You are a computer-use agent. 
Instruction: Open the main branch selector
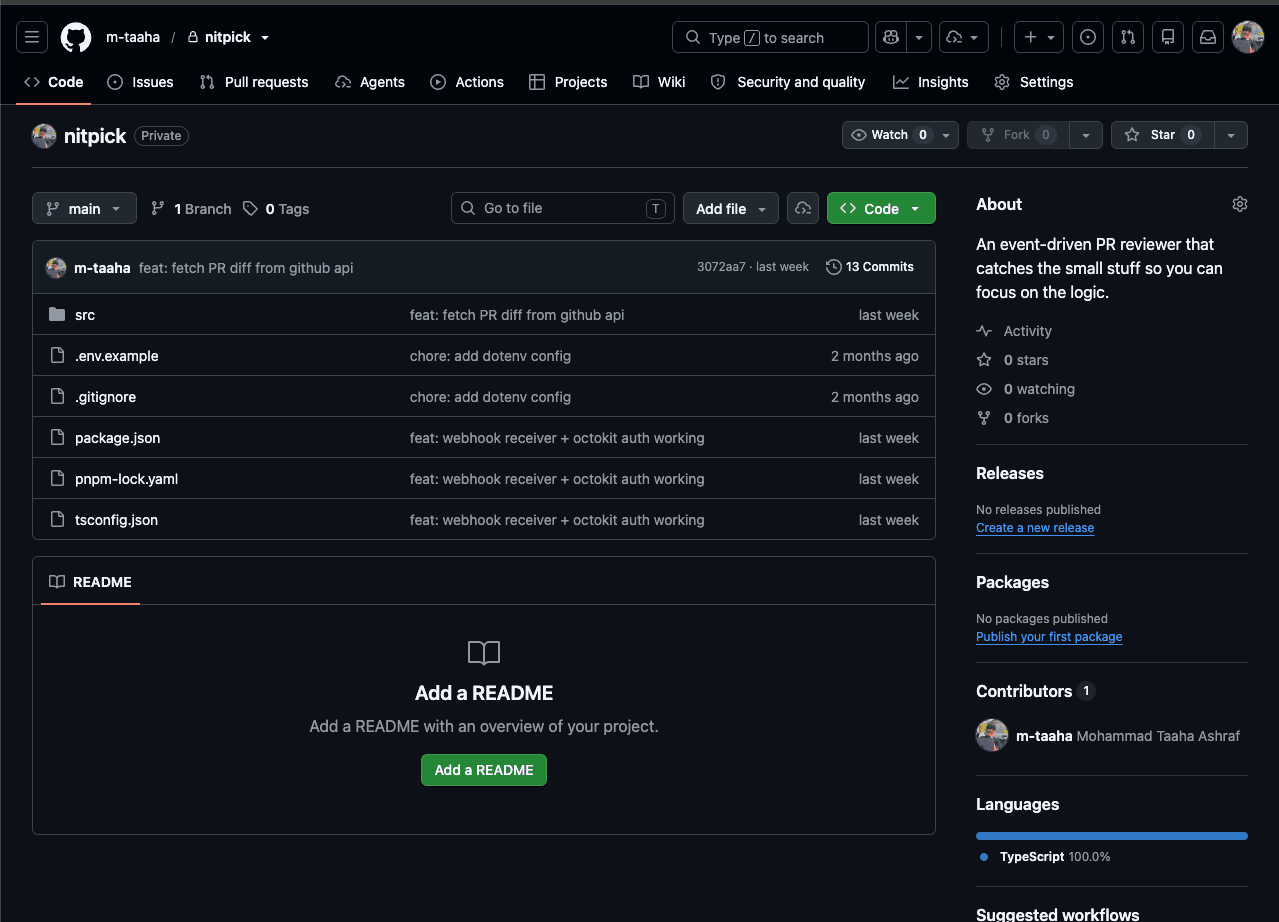[84, 208]
